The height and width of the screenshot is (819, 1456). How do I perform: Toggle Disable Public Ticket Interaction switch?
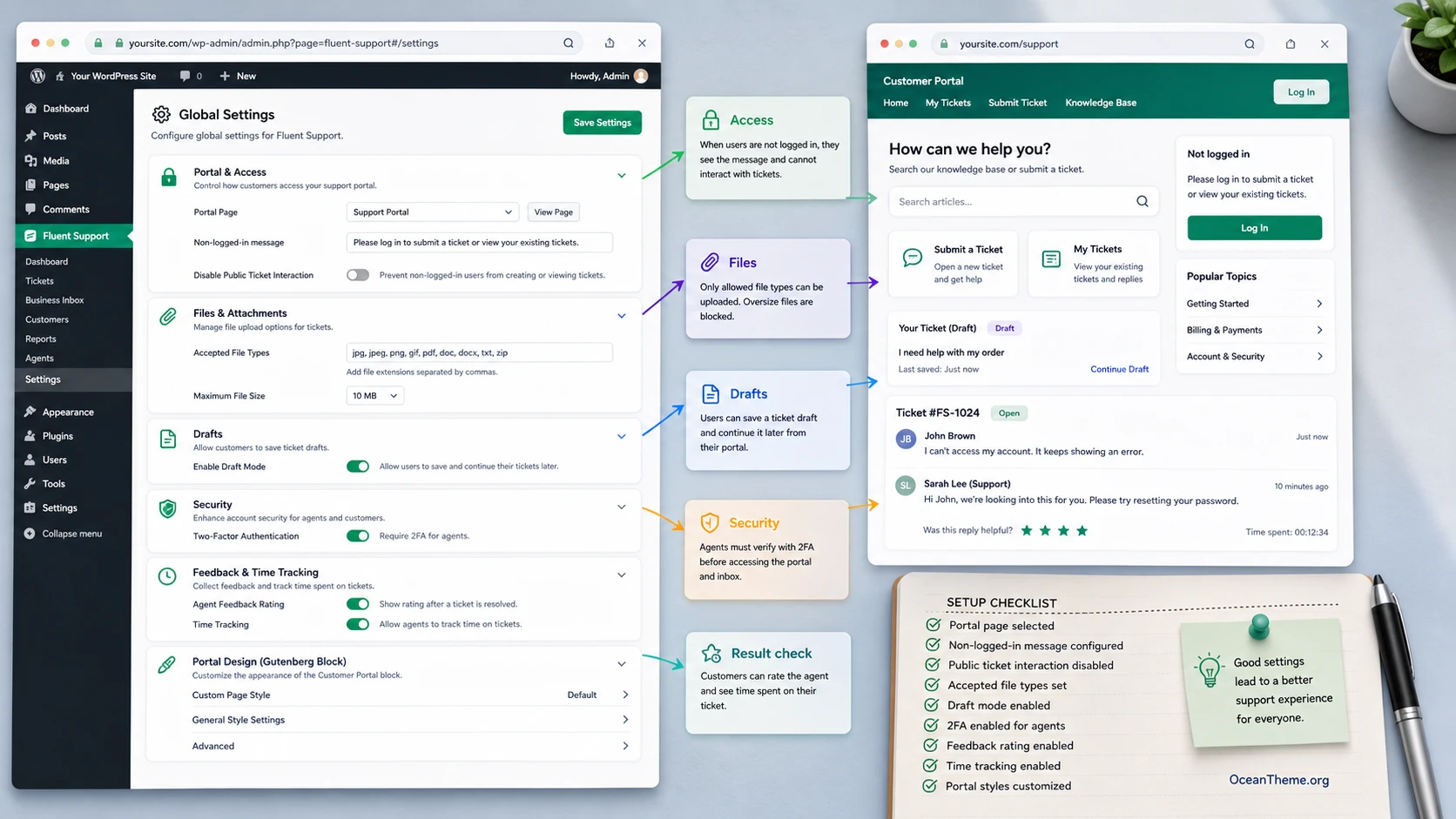(358, 275)
